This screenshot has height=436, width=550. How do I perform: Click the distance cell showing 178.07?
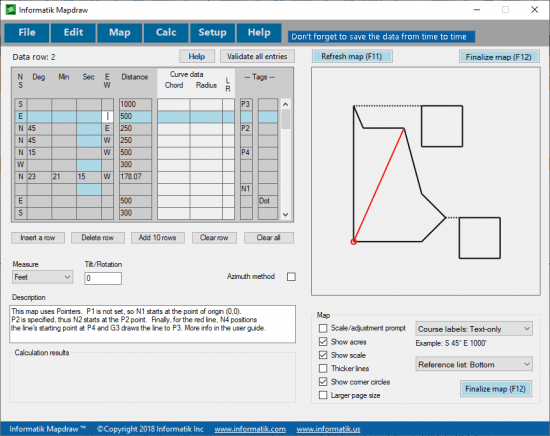(135, 176)
